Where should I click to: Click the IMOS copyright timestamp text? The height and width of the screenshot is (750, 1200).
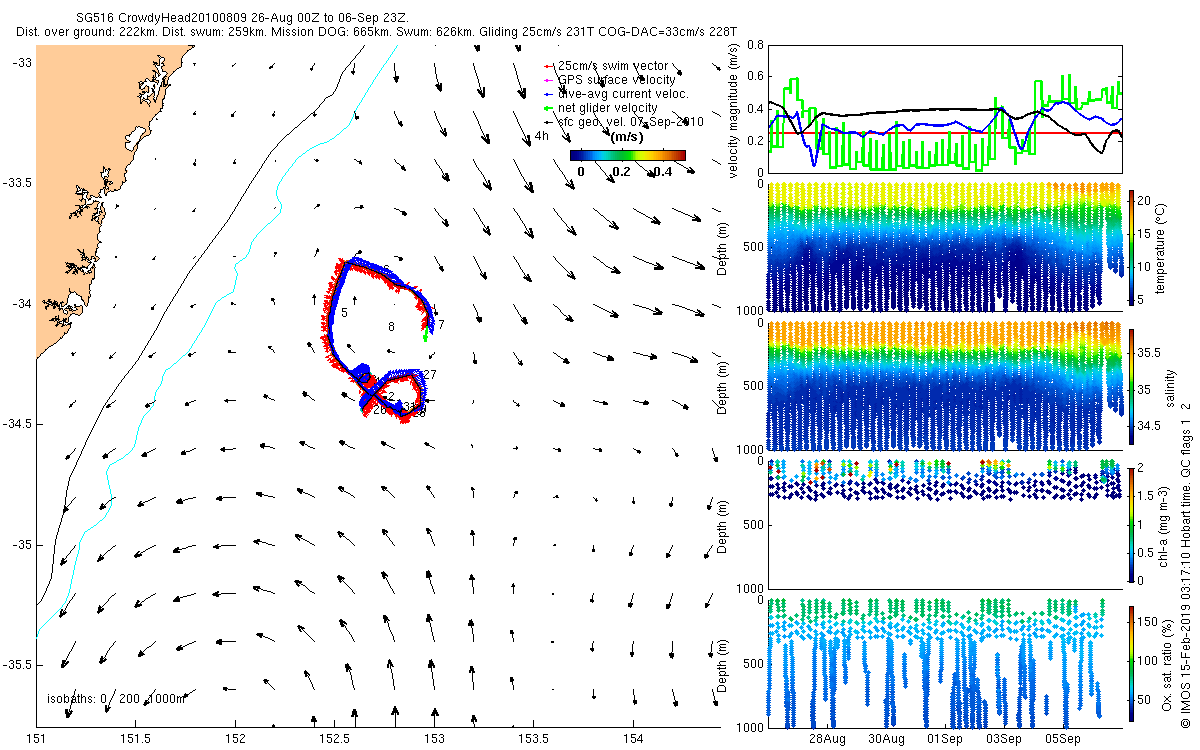1186,565
